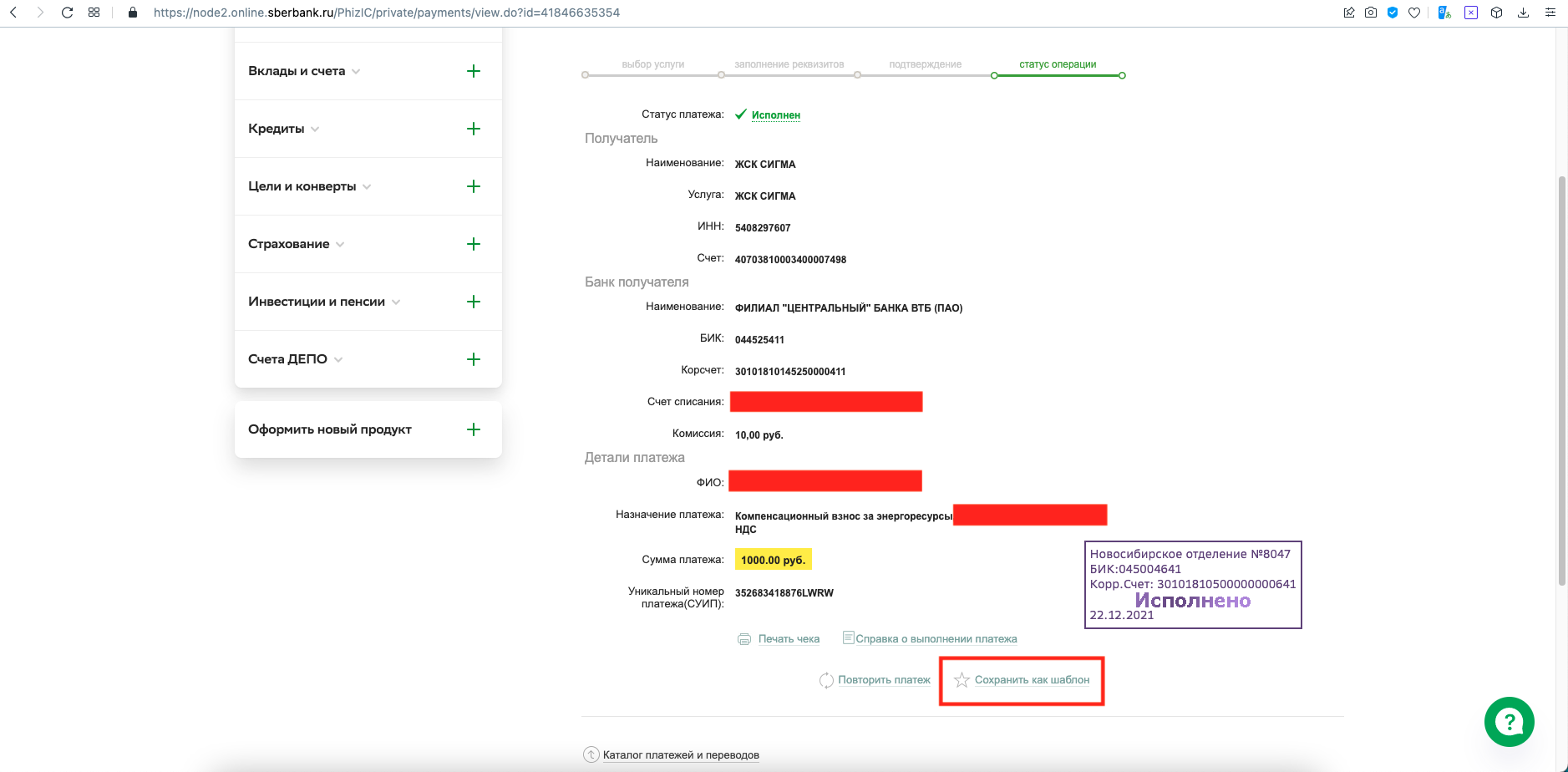Click the blue shield ad-blocker icon

coord(1393,13)
